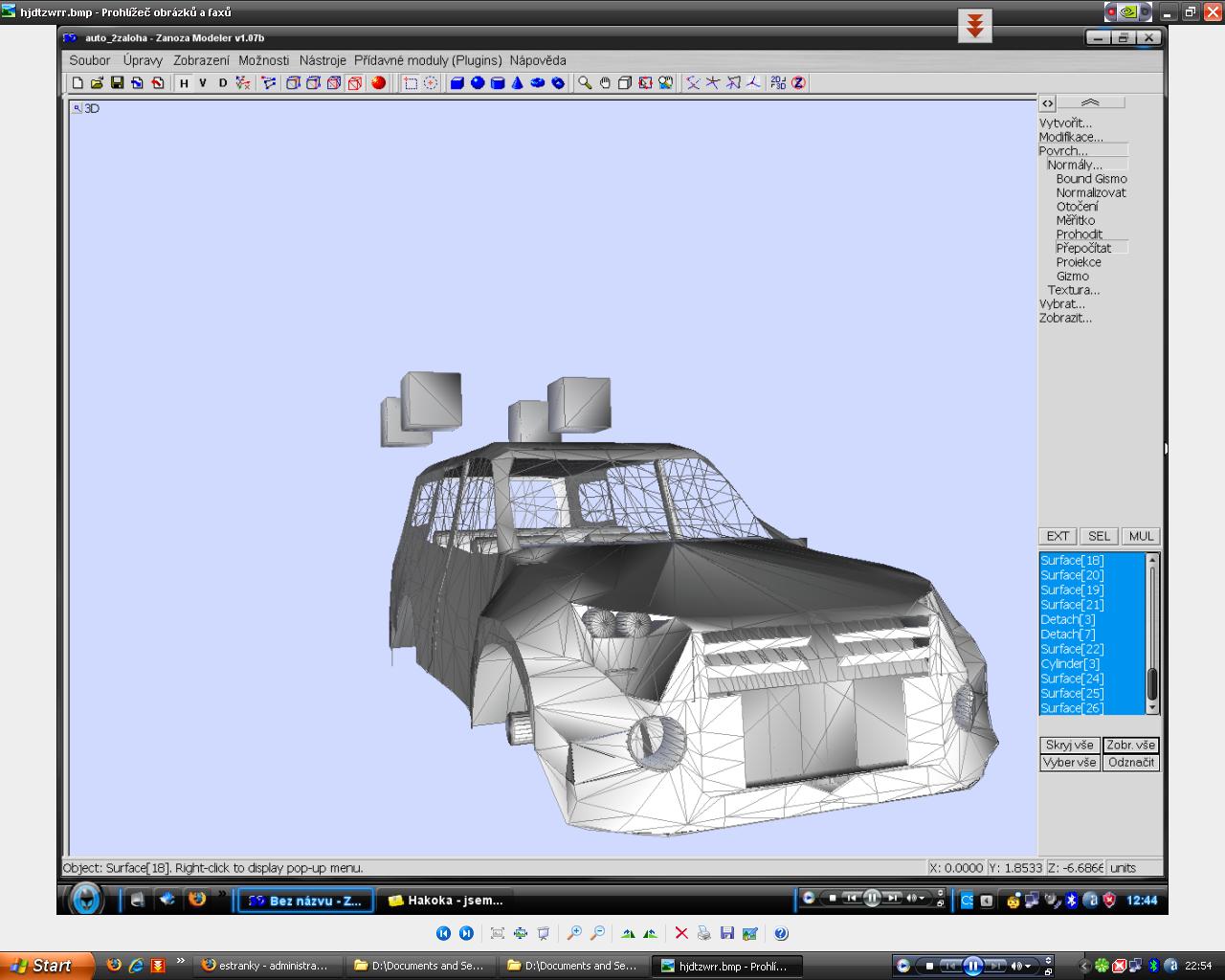This screenshot has width=1225, height=980.
Task: Select Surface[26] in the object list
Action: point(1092,708)
